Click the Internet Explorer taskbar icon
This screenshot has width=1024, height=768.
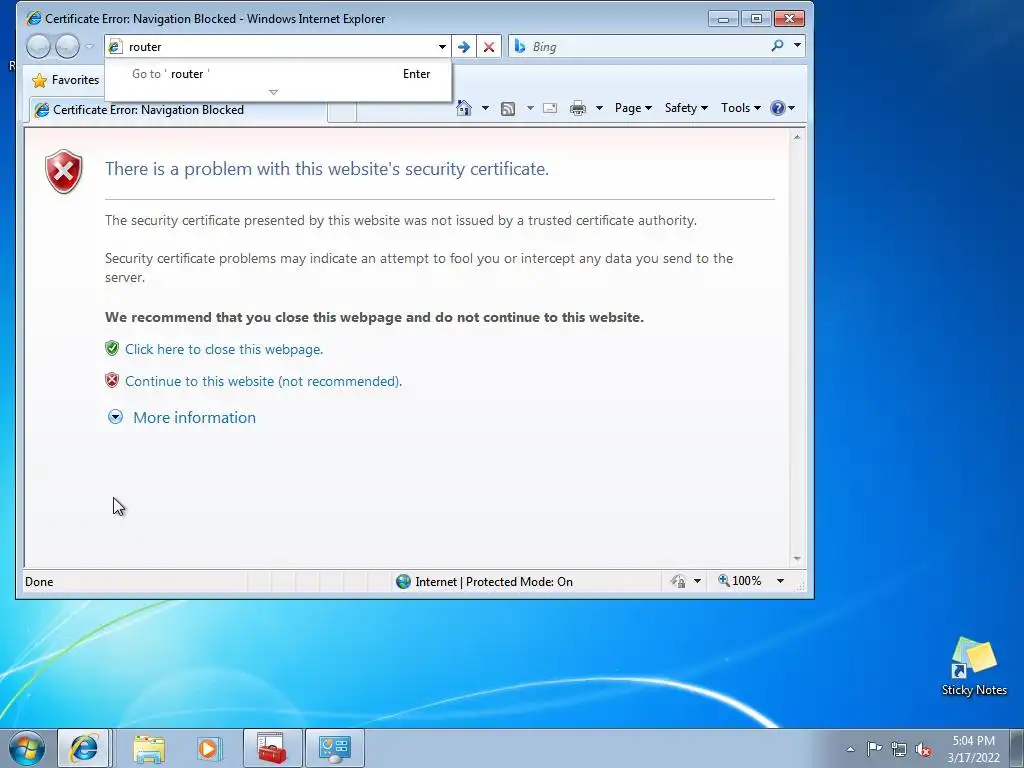pyautogui.click(x=84, y=748)
